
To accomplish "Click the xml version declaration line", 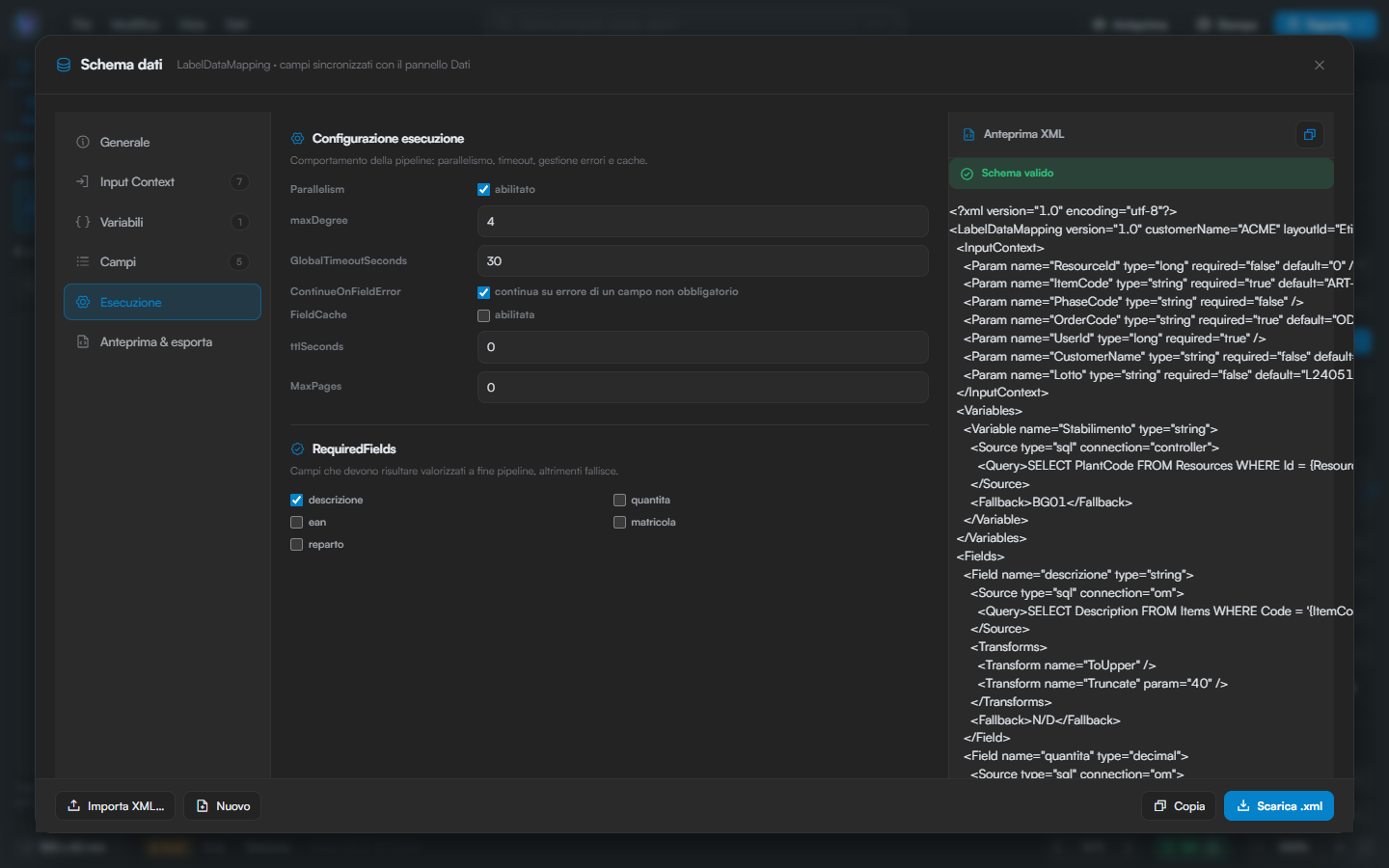I will tap(1063, 211).
